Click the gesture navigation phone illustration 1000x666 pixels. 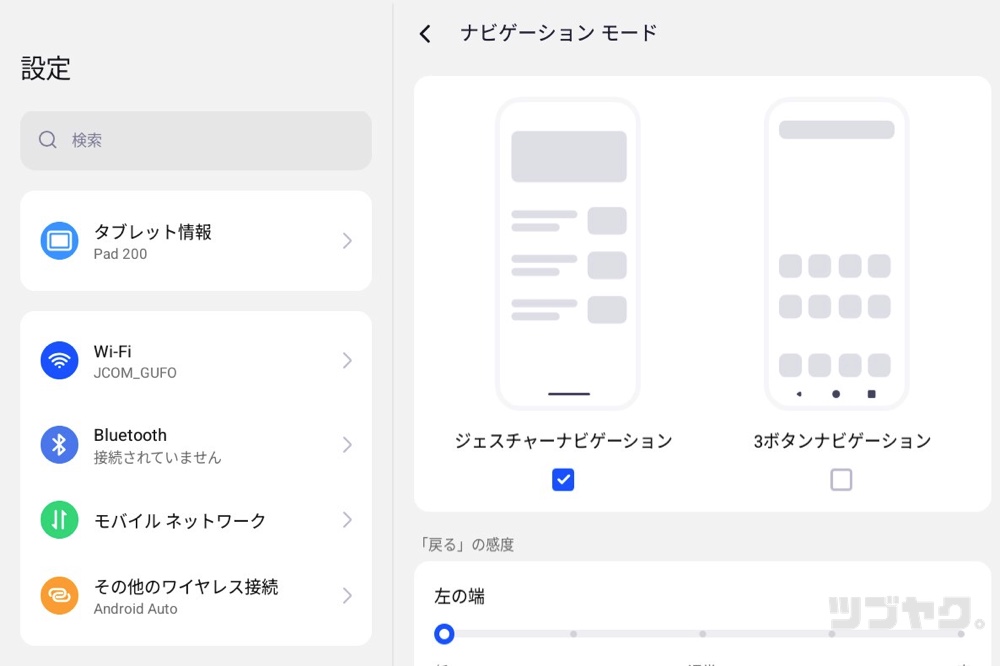pyautogui.click(x=567, y=253)
